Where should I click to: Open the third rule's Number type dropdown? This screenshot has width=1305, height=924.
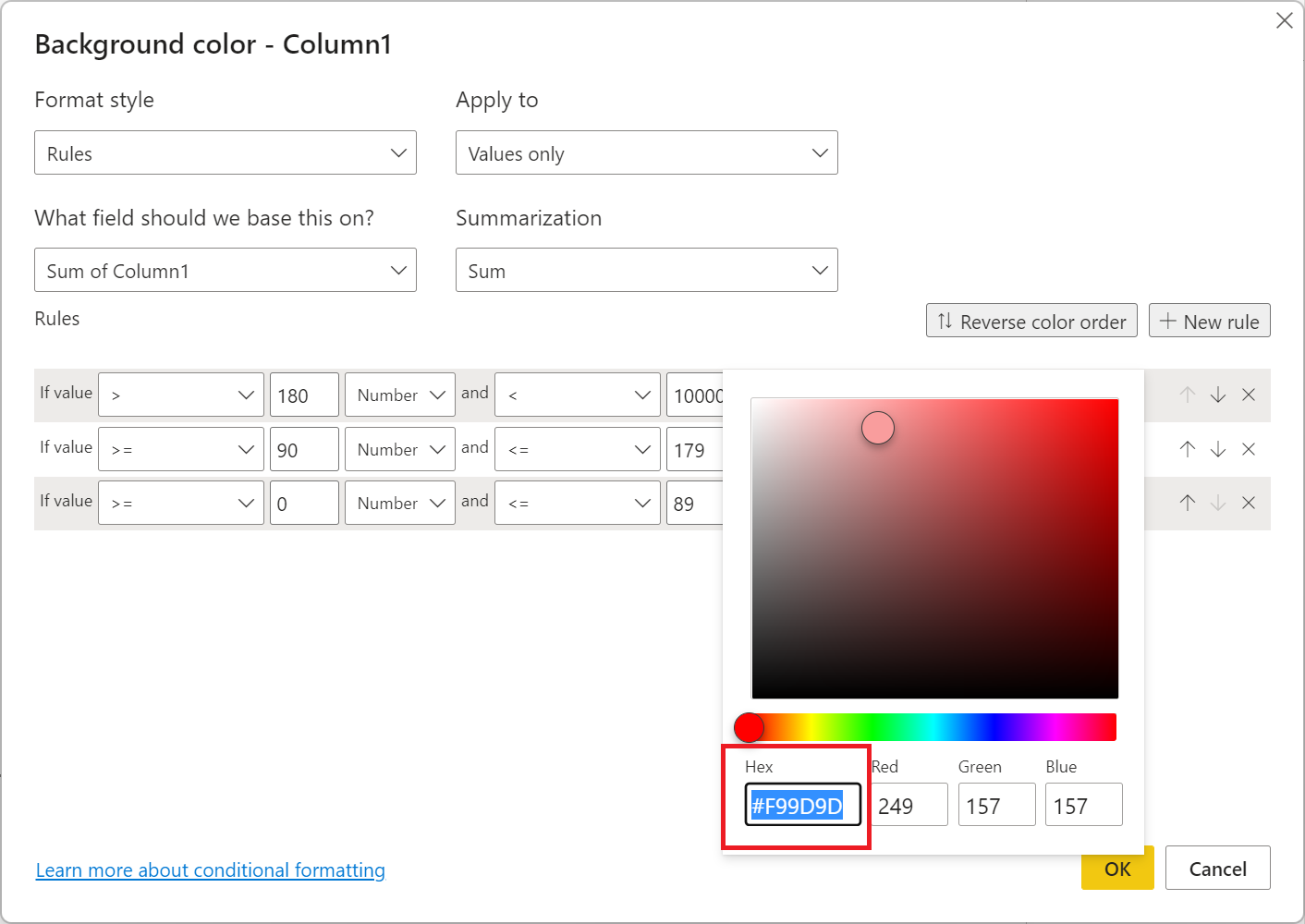[400, 503]
